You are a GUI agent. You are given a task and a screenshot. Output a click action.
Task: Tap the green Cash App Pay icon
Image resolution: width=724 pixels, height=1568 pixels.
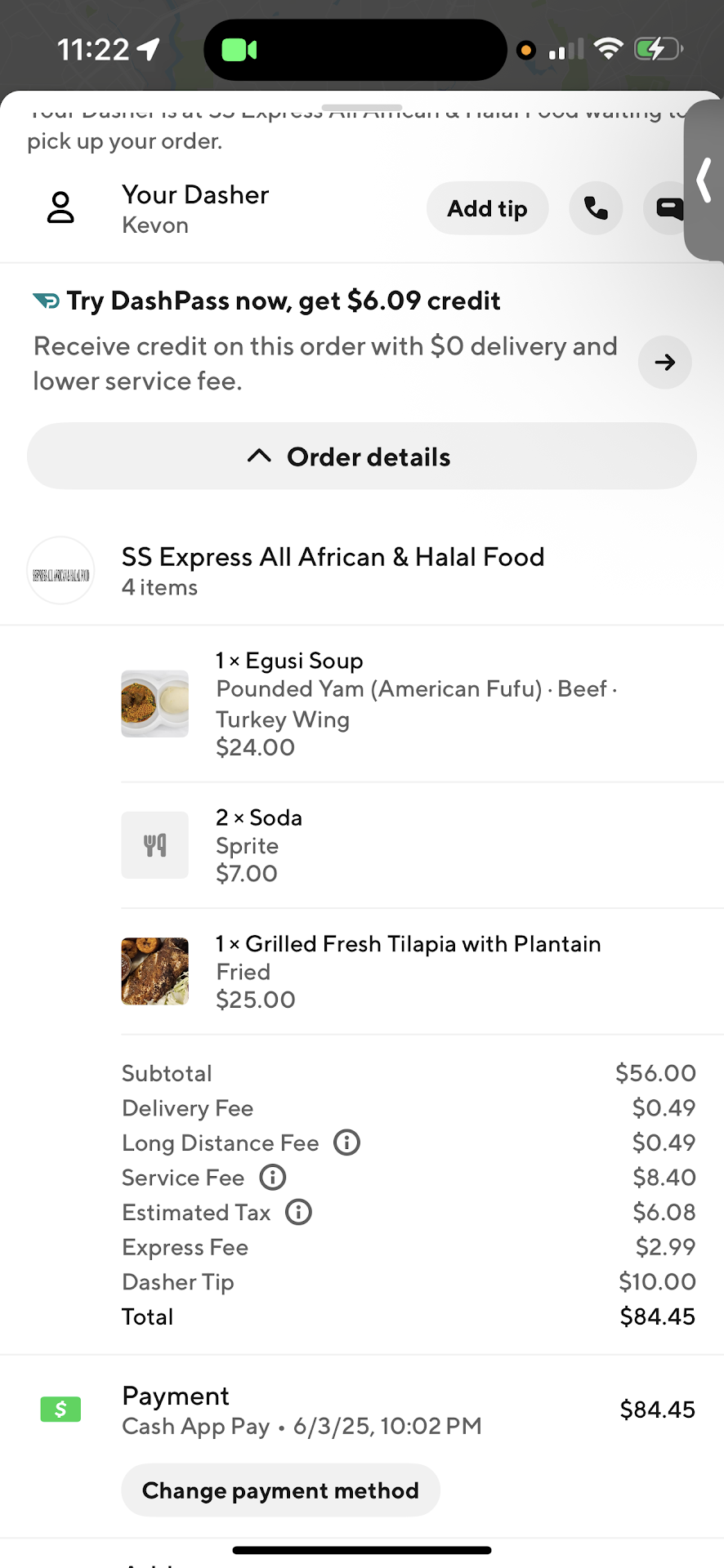tap(60, 1409)
